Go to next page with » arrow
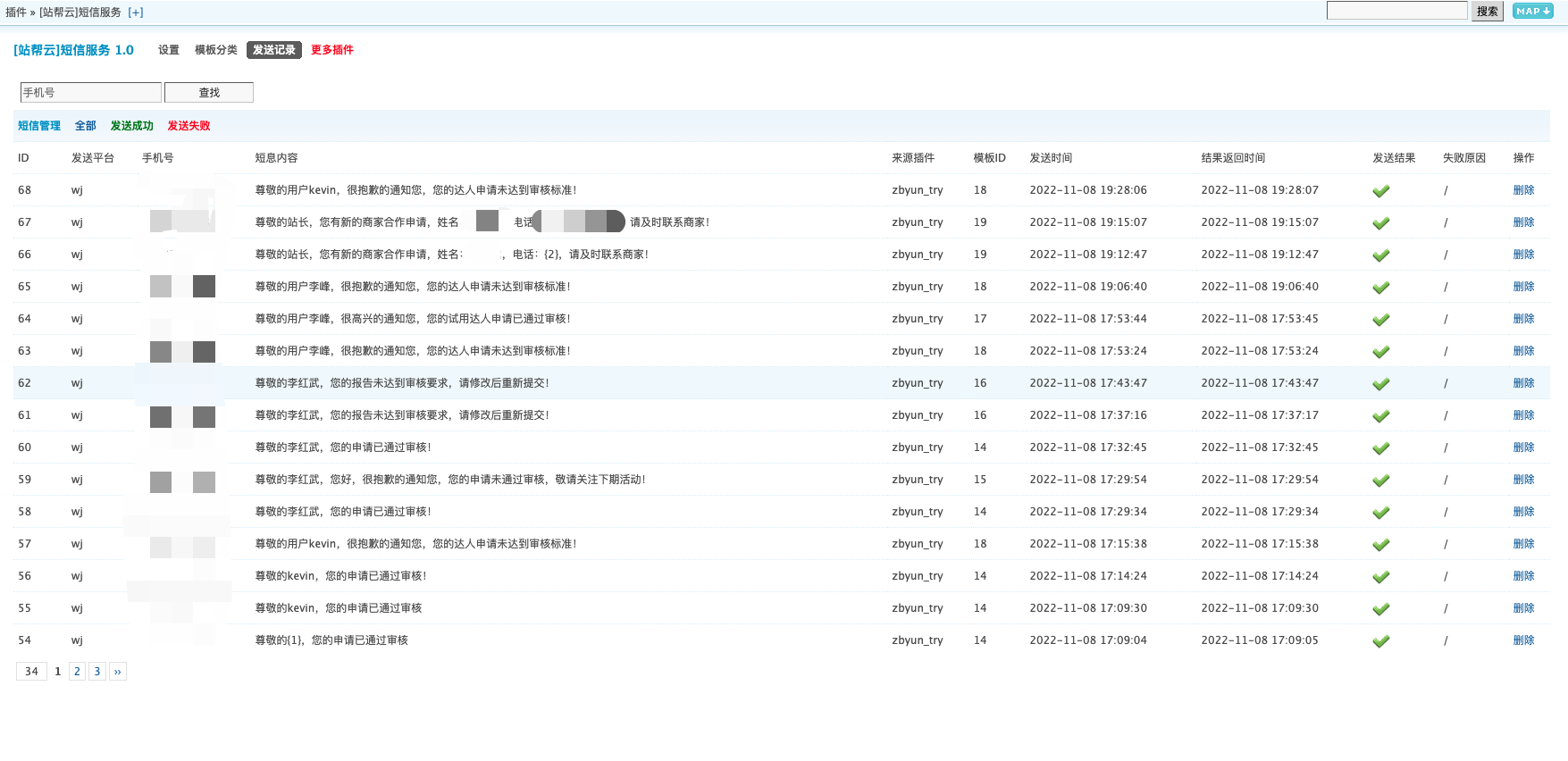The height and width of the screenshot is (761, 1568). [117, 672]
